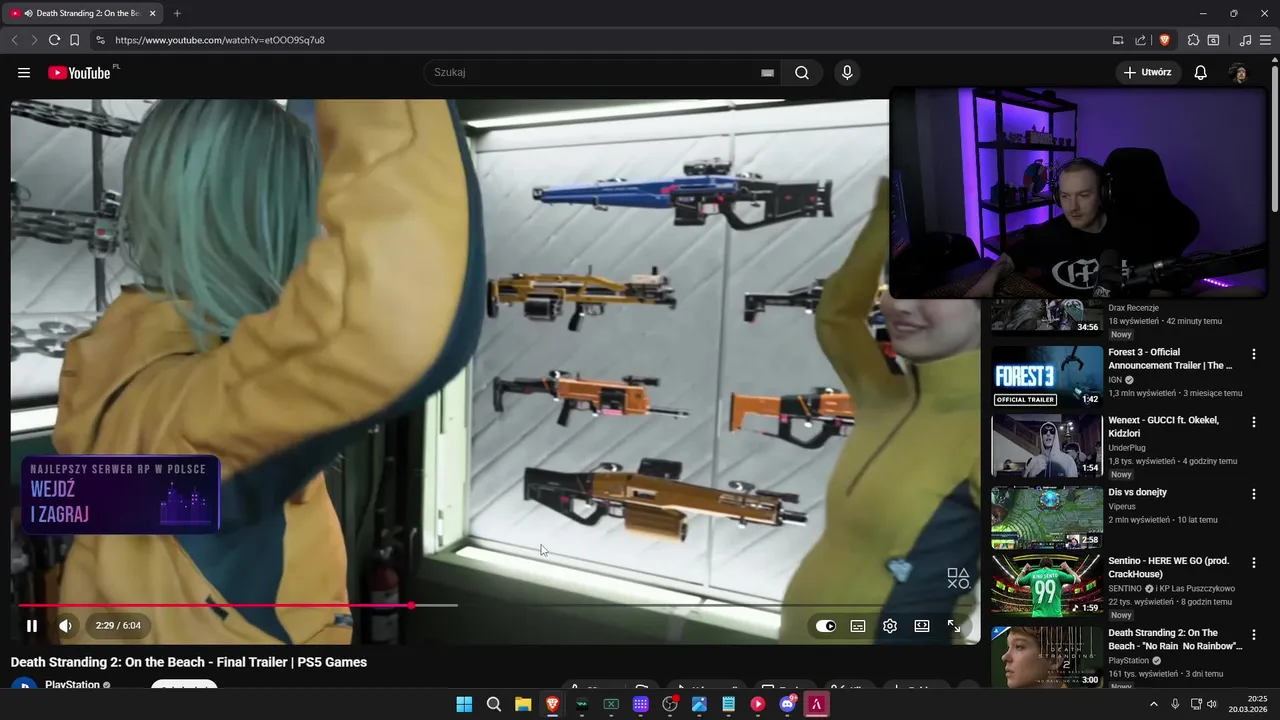Open player settings gear
1280x720 pixels.
(x=890, y=626)
